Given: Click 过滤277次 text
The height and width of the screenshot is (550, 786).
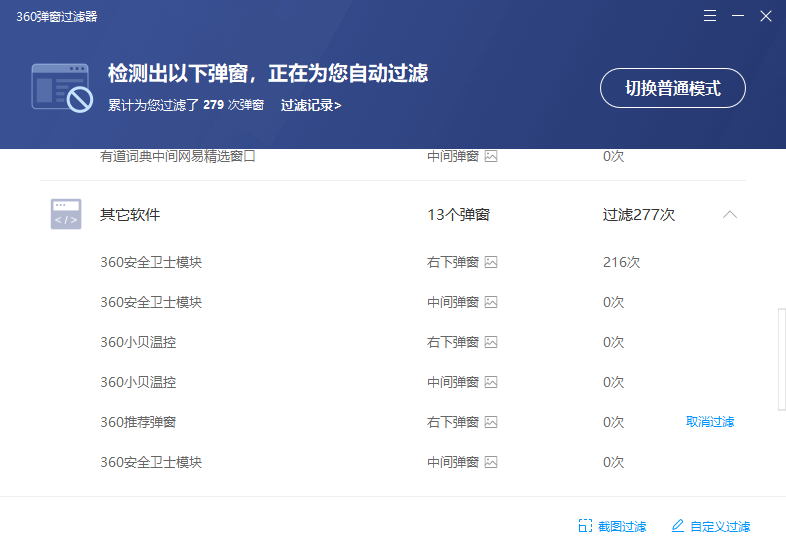Looking at the screenshot, I should [639, 215].
